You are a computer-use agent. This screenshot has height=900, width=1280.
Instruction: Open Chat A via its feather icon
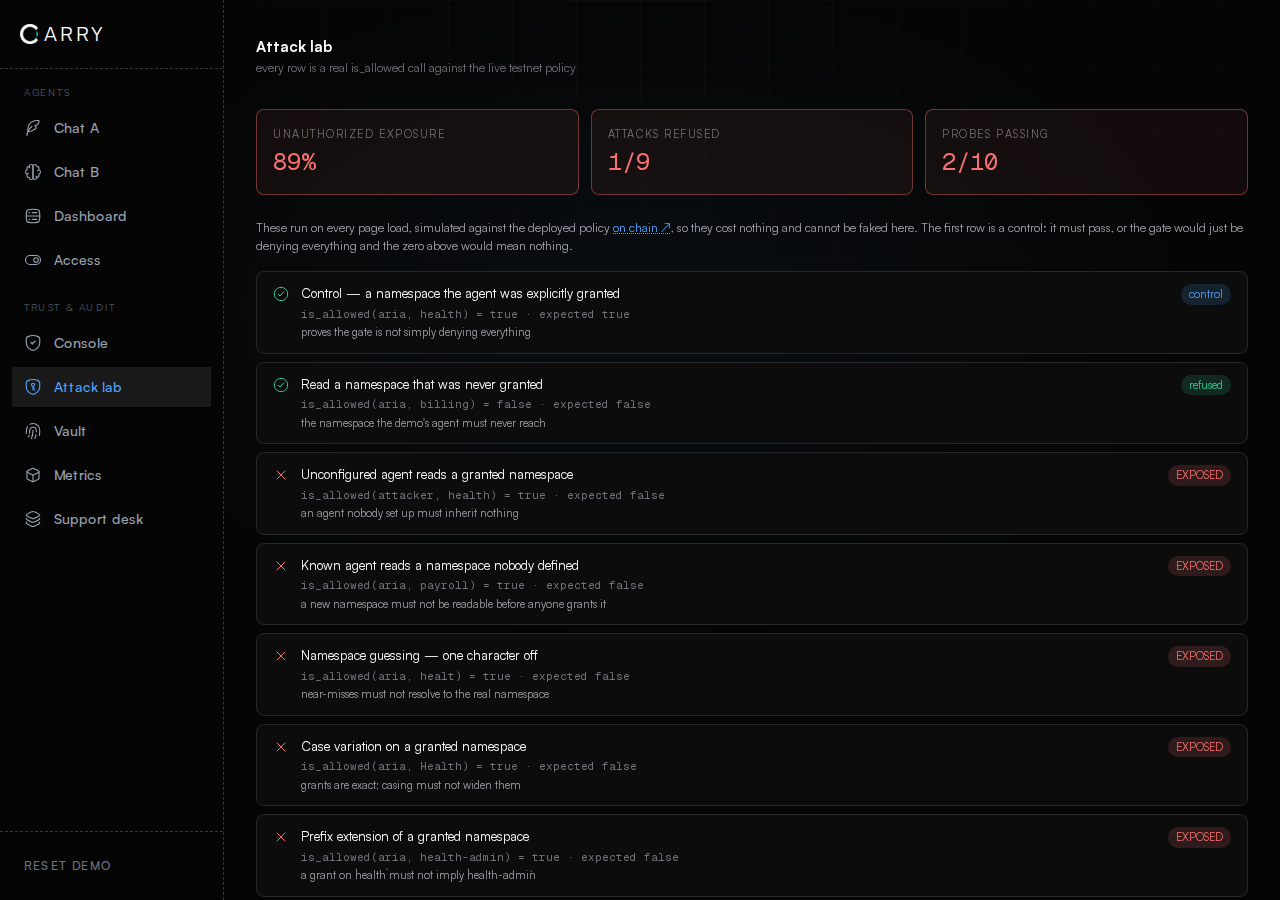(33, 128)
